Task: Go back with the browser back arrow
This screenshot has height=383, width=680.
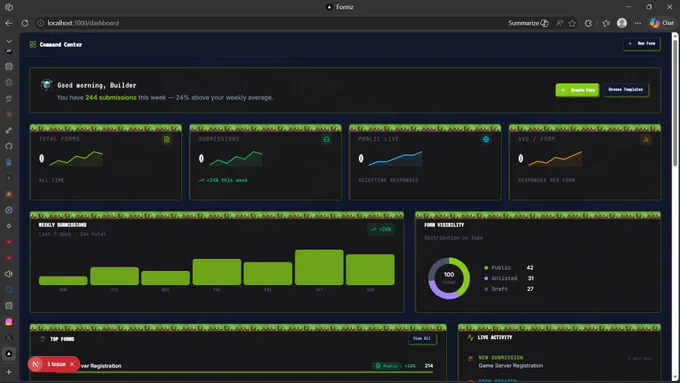Action: [9, 23]
